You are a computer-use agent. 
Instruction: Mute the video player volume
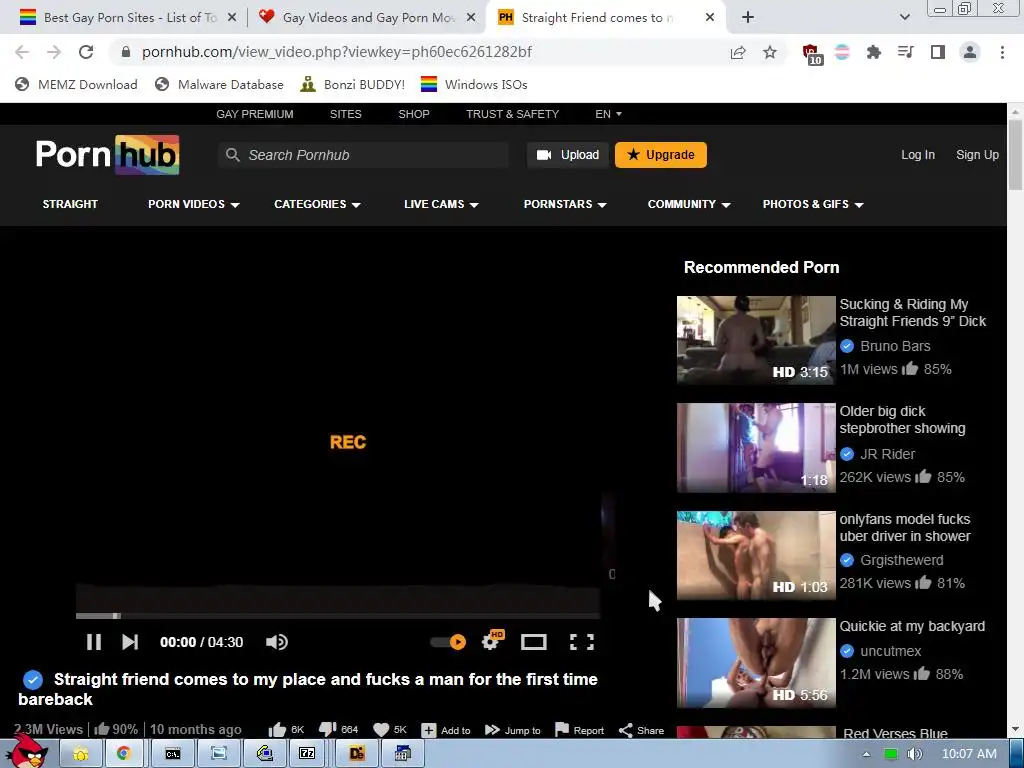pyautogui.click(x=277, y=642)
